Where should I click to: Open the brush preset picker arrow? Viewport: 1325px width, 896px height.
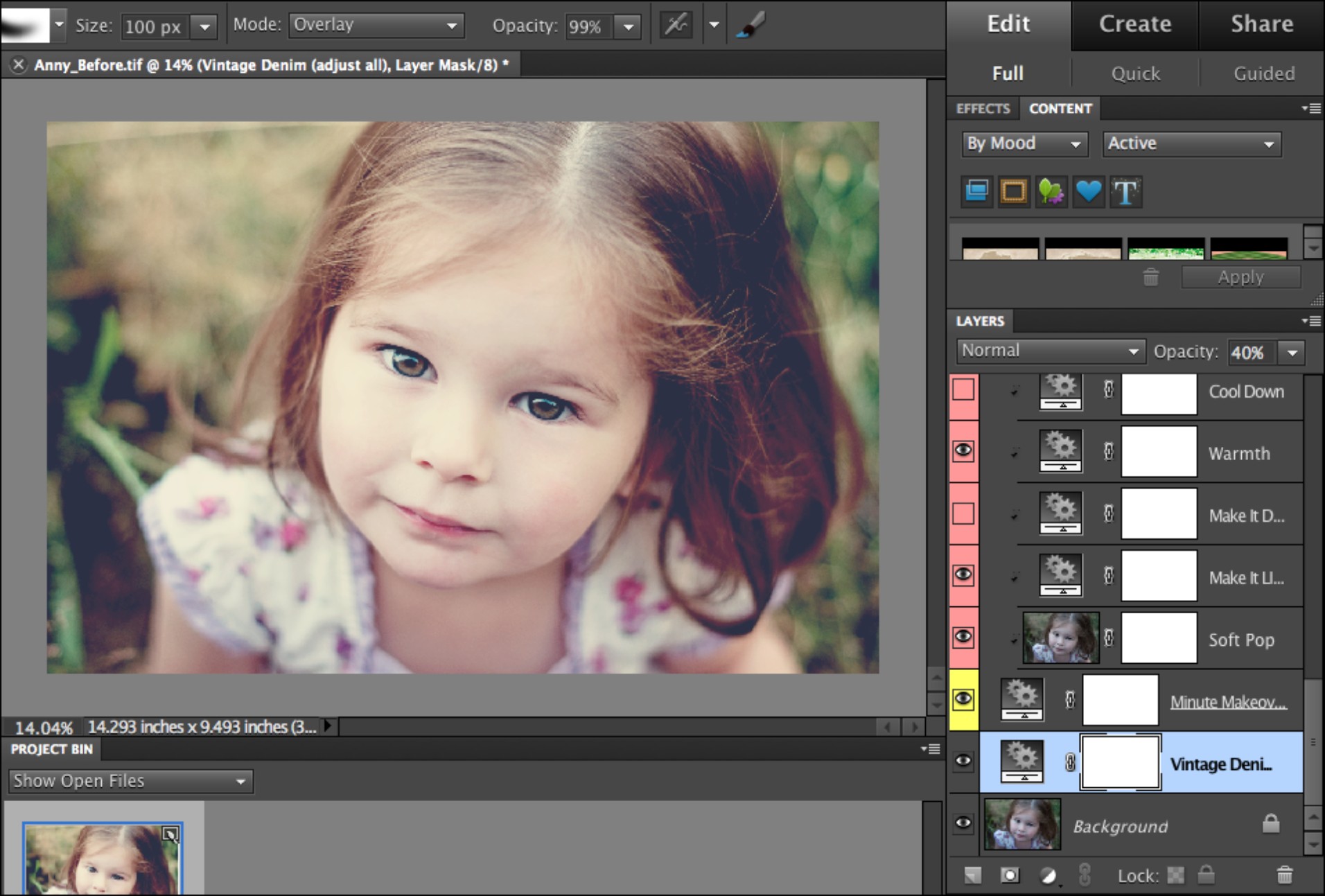(x=59, y=25)
